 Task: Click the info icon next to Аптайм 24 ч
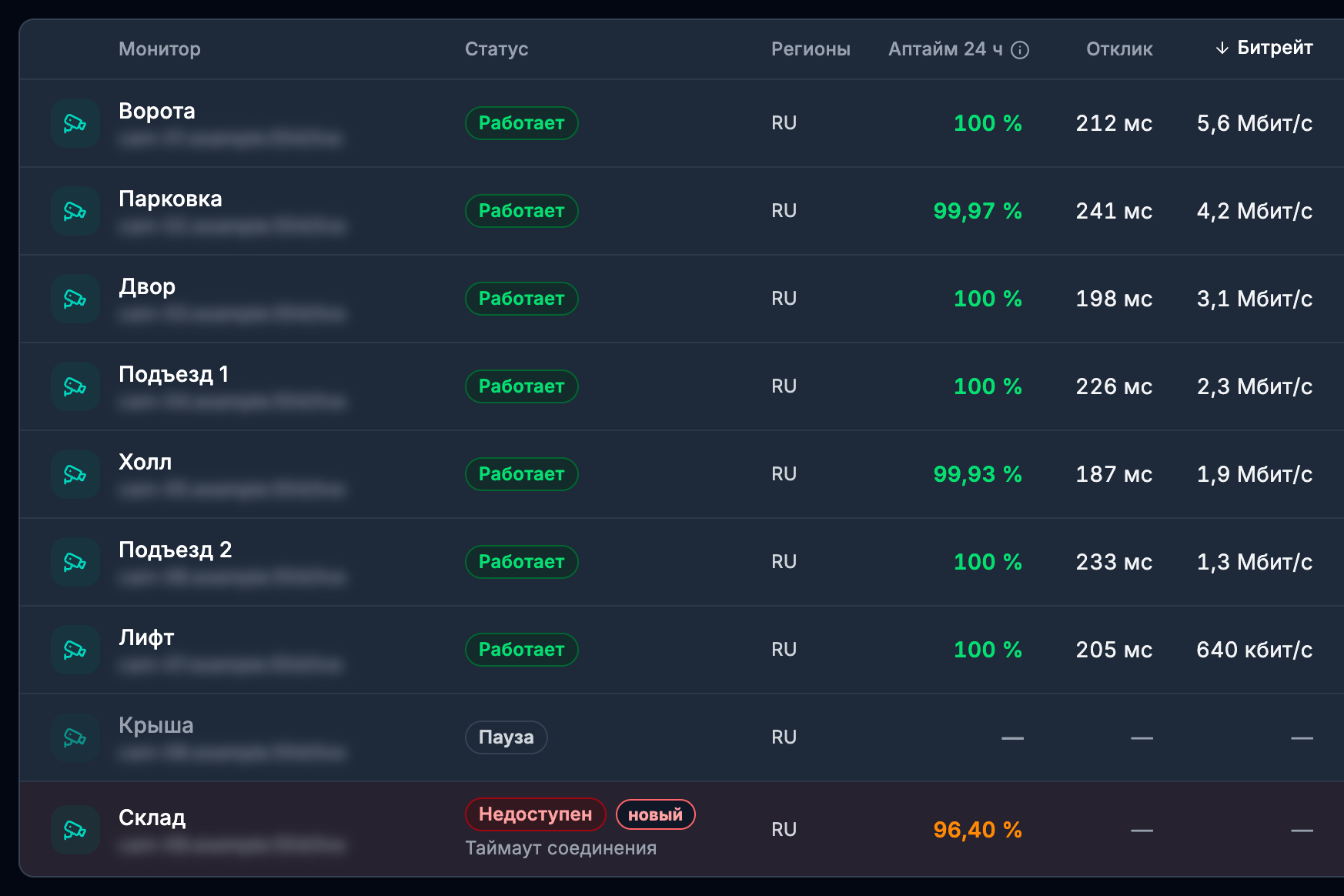click(x=1020, y=50)
